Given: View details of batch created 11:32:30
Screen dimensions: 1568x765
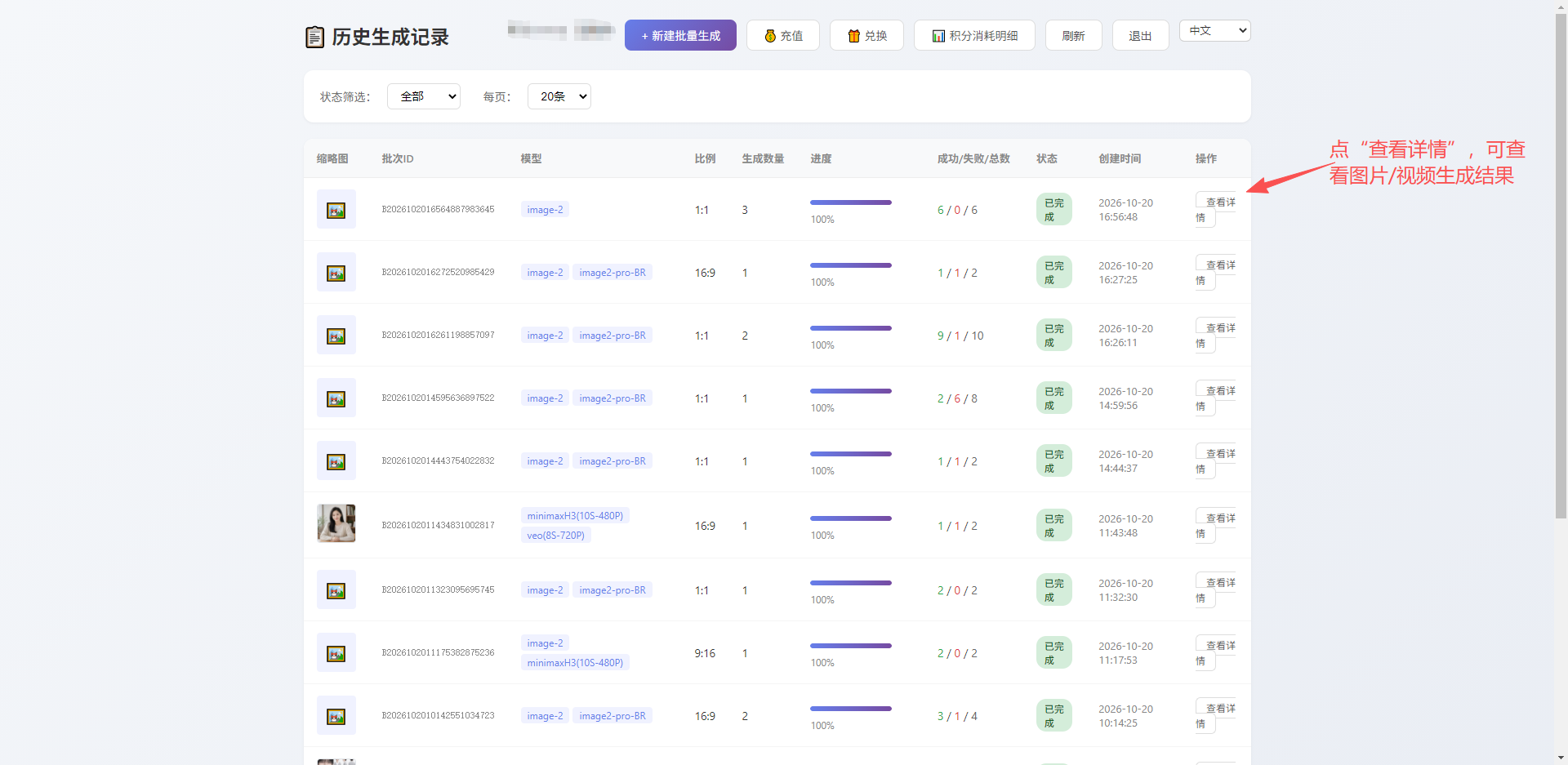Looking at the screenshot, I should [1215, 590].
